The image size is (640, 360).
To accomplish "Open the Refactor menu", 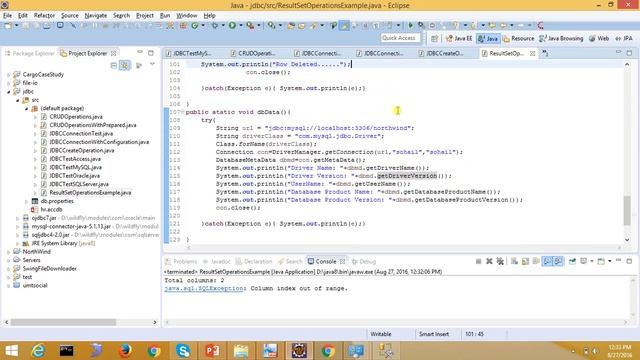I will pos(44,16).
